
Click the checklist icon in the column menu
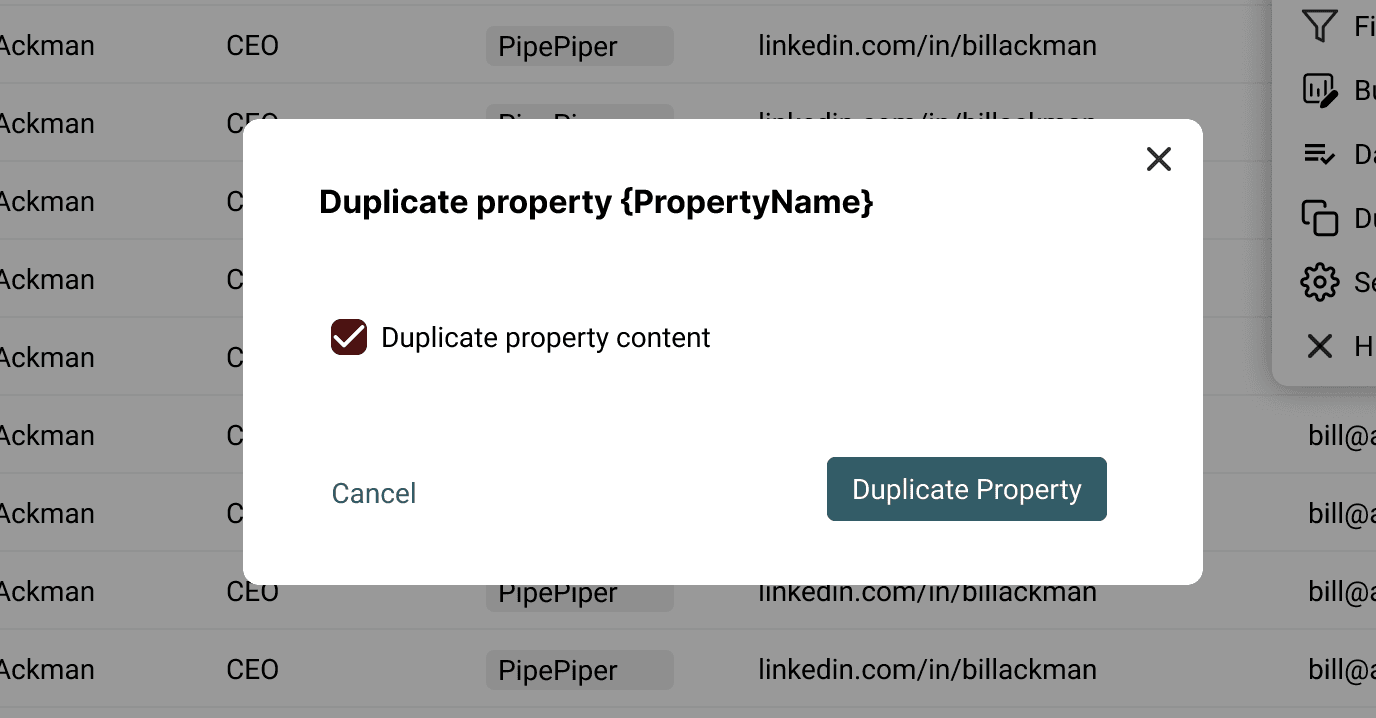point(1319,154)
